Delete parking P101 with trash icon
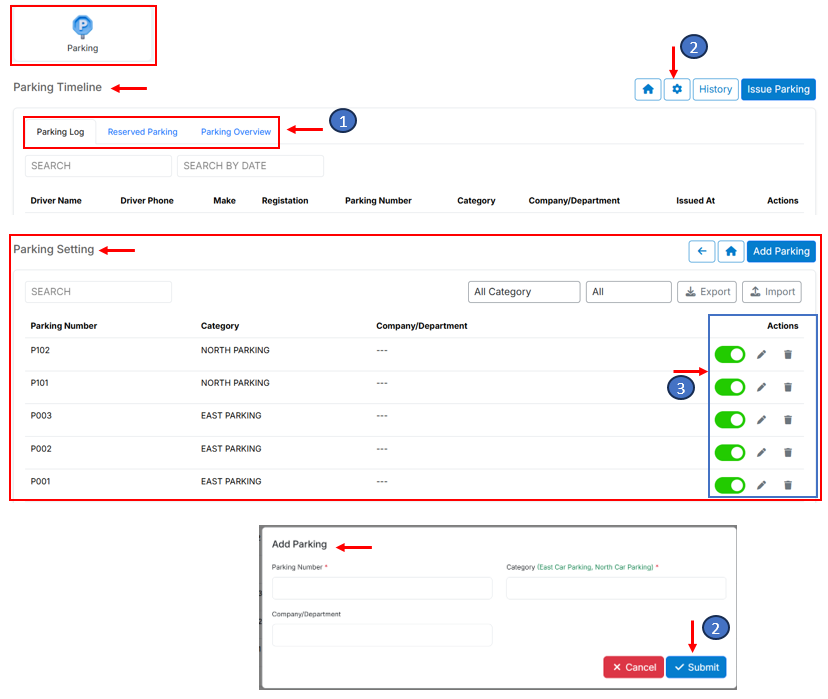 pos(788,387)
